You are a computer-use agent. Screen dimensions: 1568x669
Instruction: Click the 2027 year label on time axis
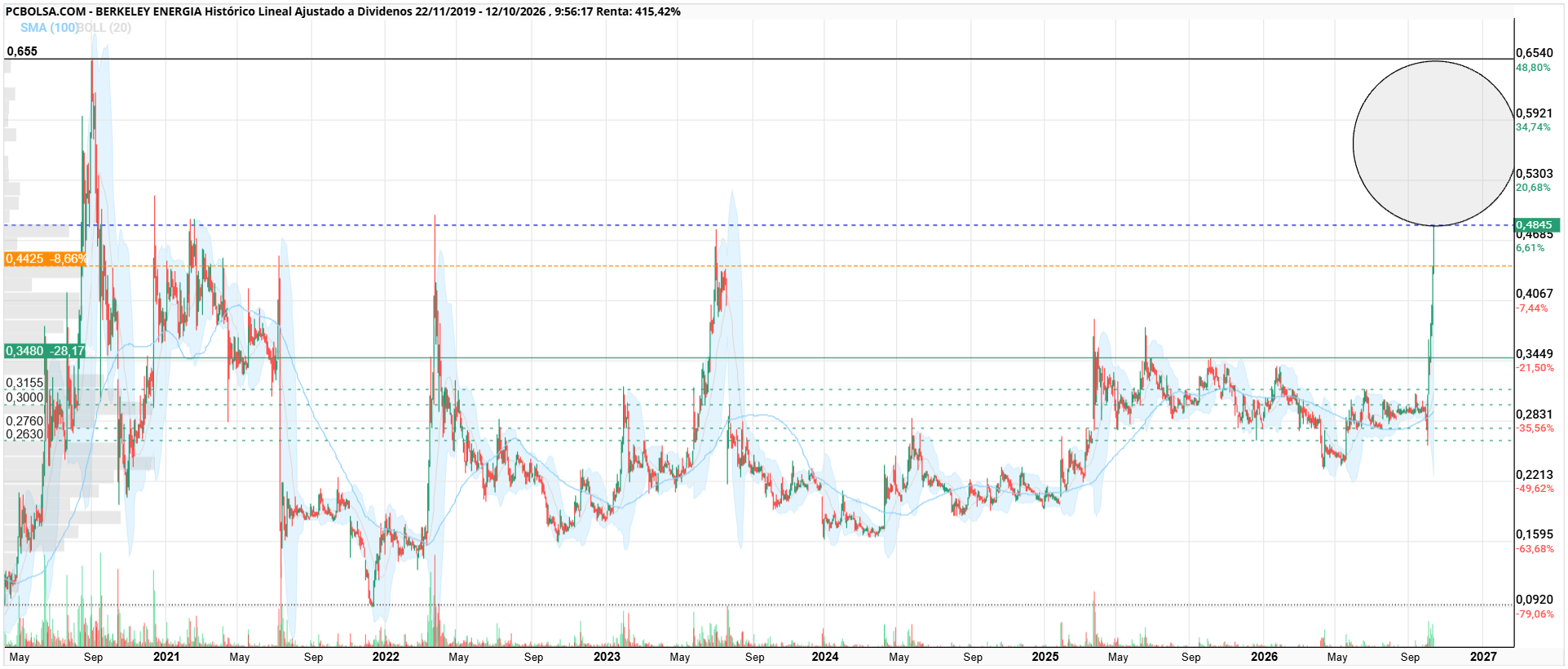[1484, 657]
